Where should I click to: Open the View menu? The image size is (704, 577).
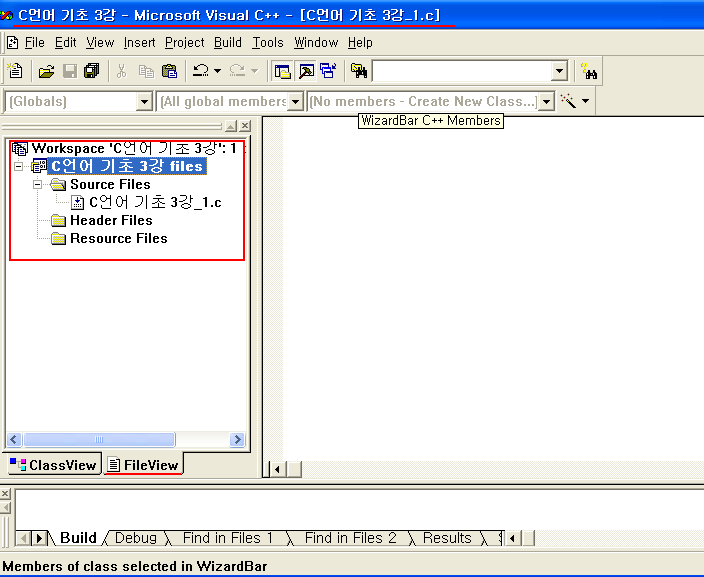[x=100, y=43]
